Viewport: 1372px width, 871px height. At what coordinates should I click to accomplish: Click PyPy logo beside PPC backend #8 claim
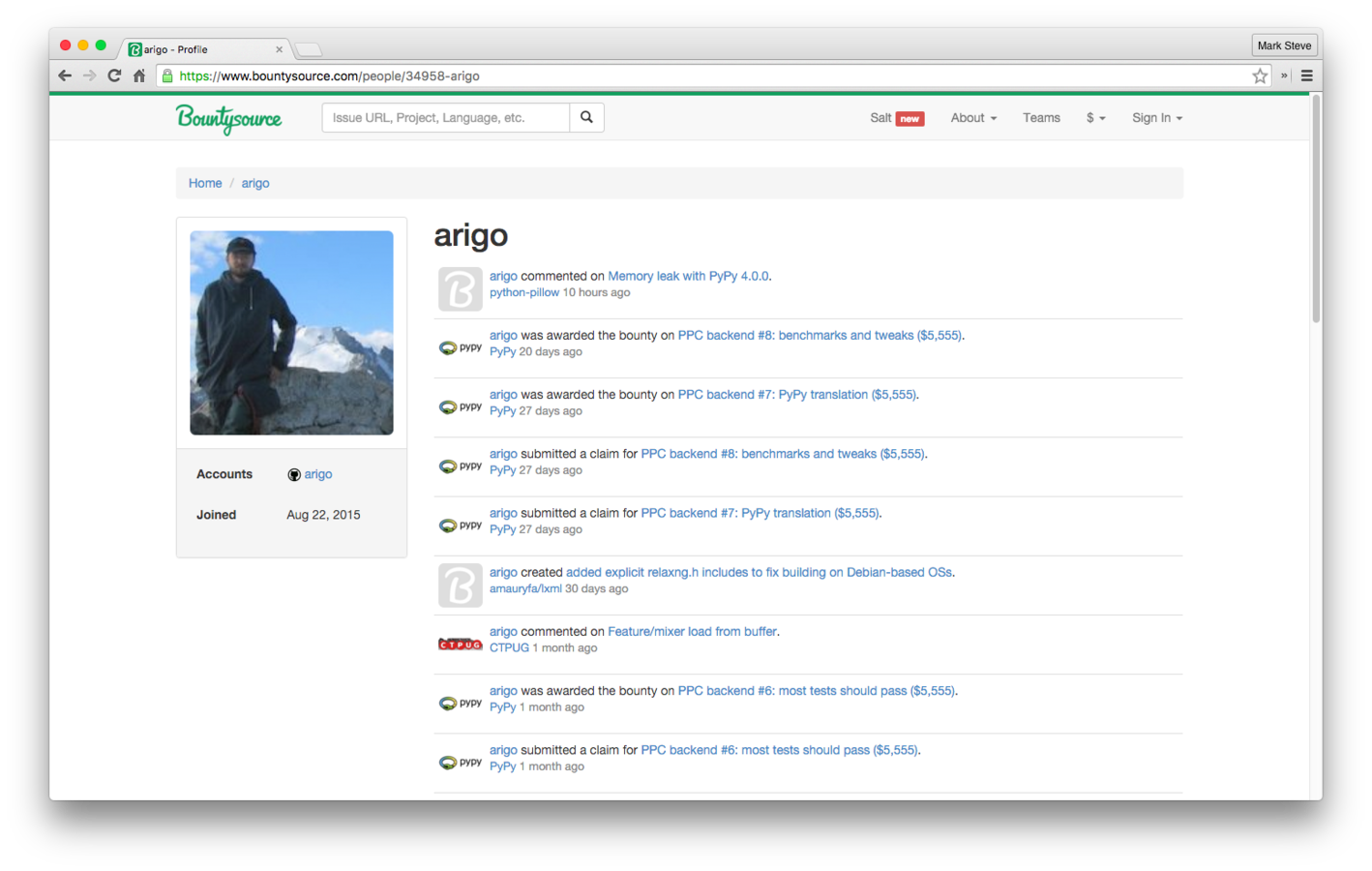pos(460,466)
